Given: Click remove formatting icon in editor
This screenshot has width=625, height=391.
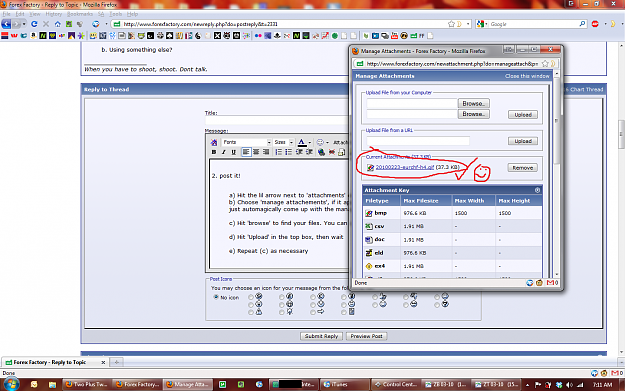Looking at the screenshot, I should [x=214, y=142].
